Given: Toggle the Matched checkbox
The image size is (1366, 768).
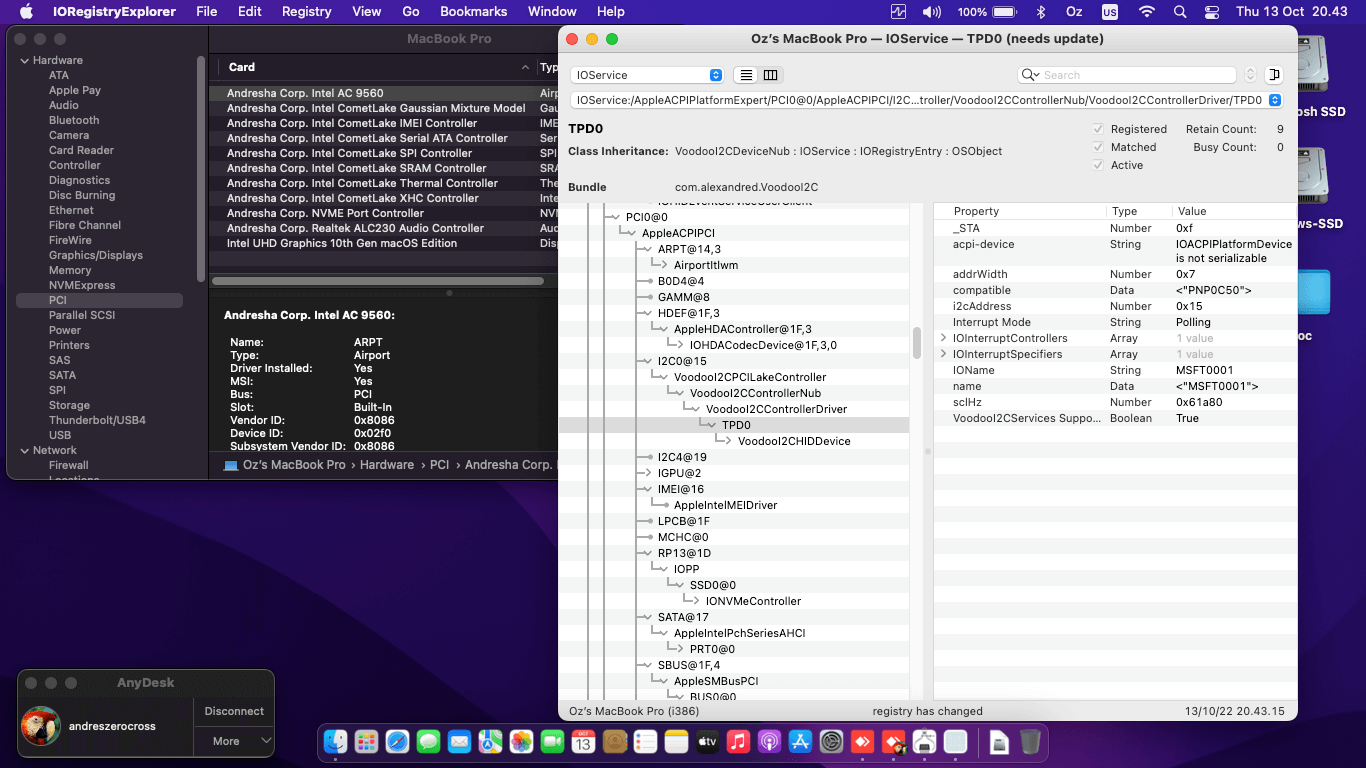Looking at the screenshot, I should pos(1098,147).
